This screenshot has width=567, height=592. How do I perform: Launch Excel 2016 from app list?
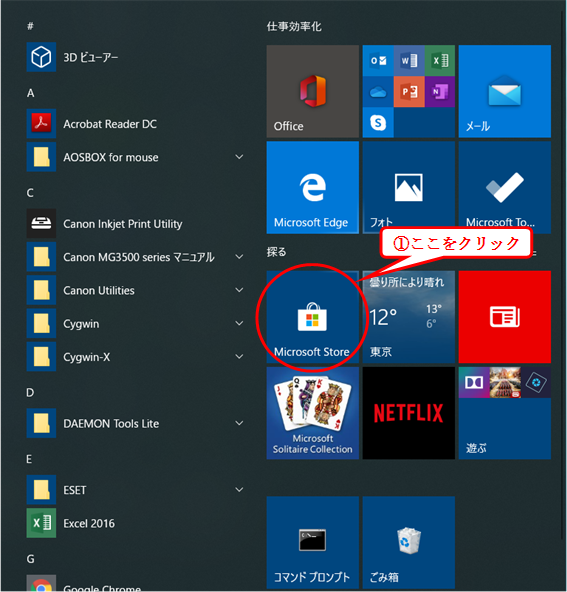point(136,523)
